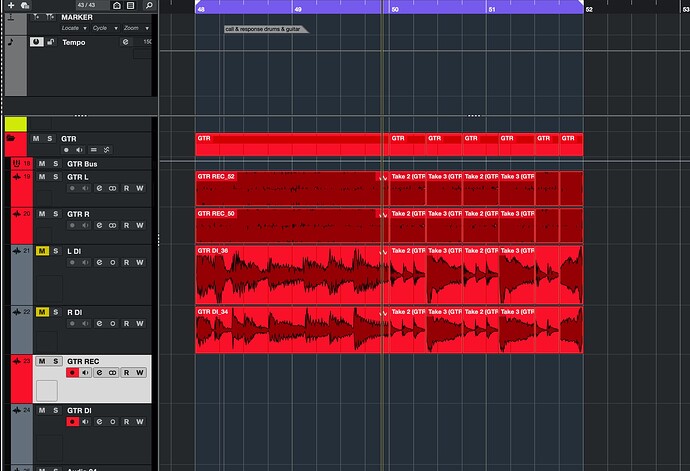Image resolution: width=690 pixels, height=471 pixels.
Task: Open the track list layout icon
Action: [x=131, y=5]
